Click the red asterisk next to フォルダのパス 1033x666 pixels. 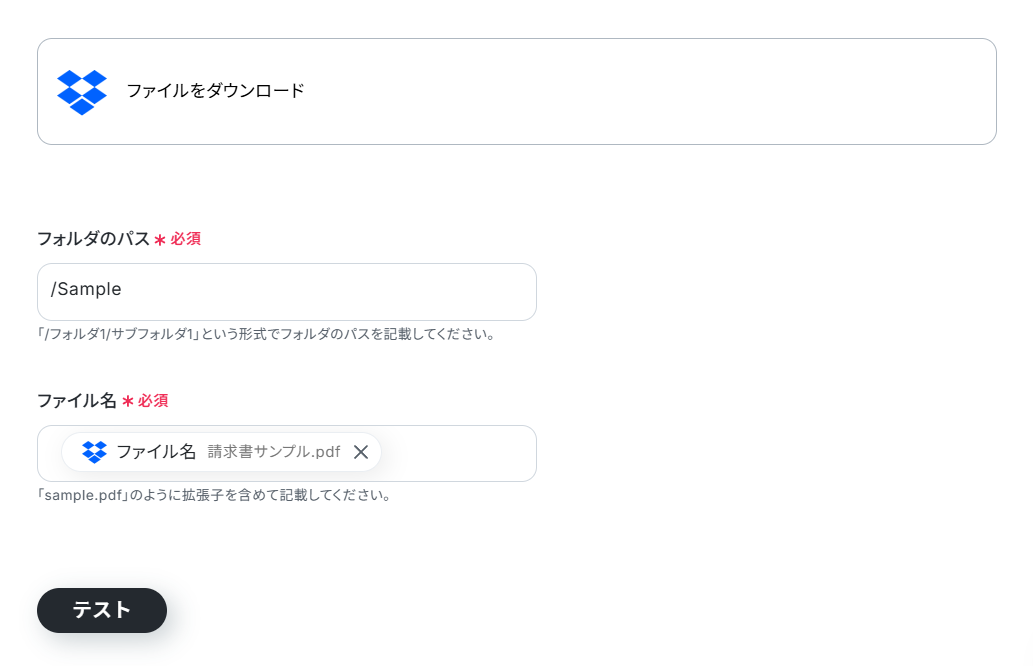(159, 240)
